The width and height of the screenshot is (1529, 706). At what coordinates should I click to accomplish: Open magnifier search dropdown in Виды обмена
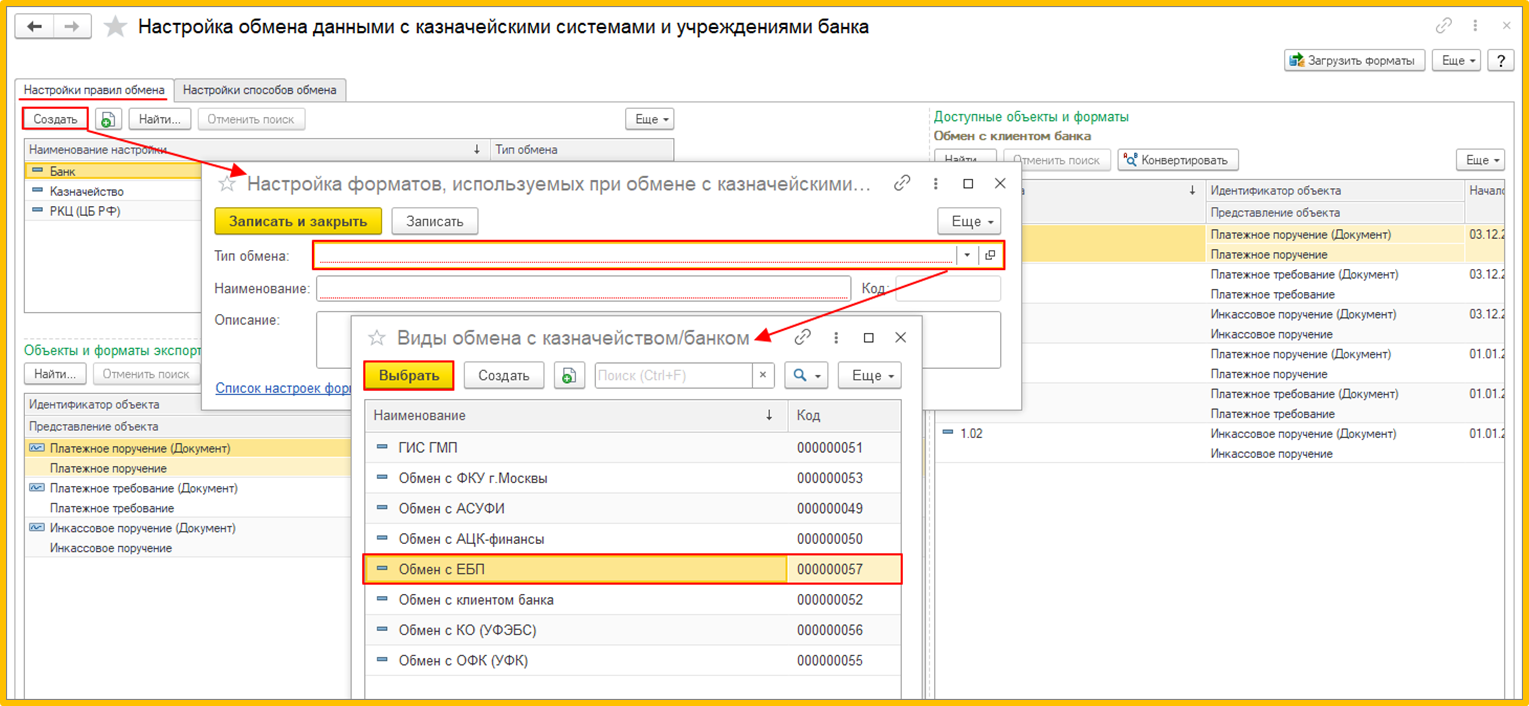click(806, 375)
